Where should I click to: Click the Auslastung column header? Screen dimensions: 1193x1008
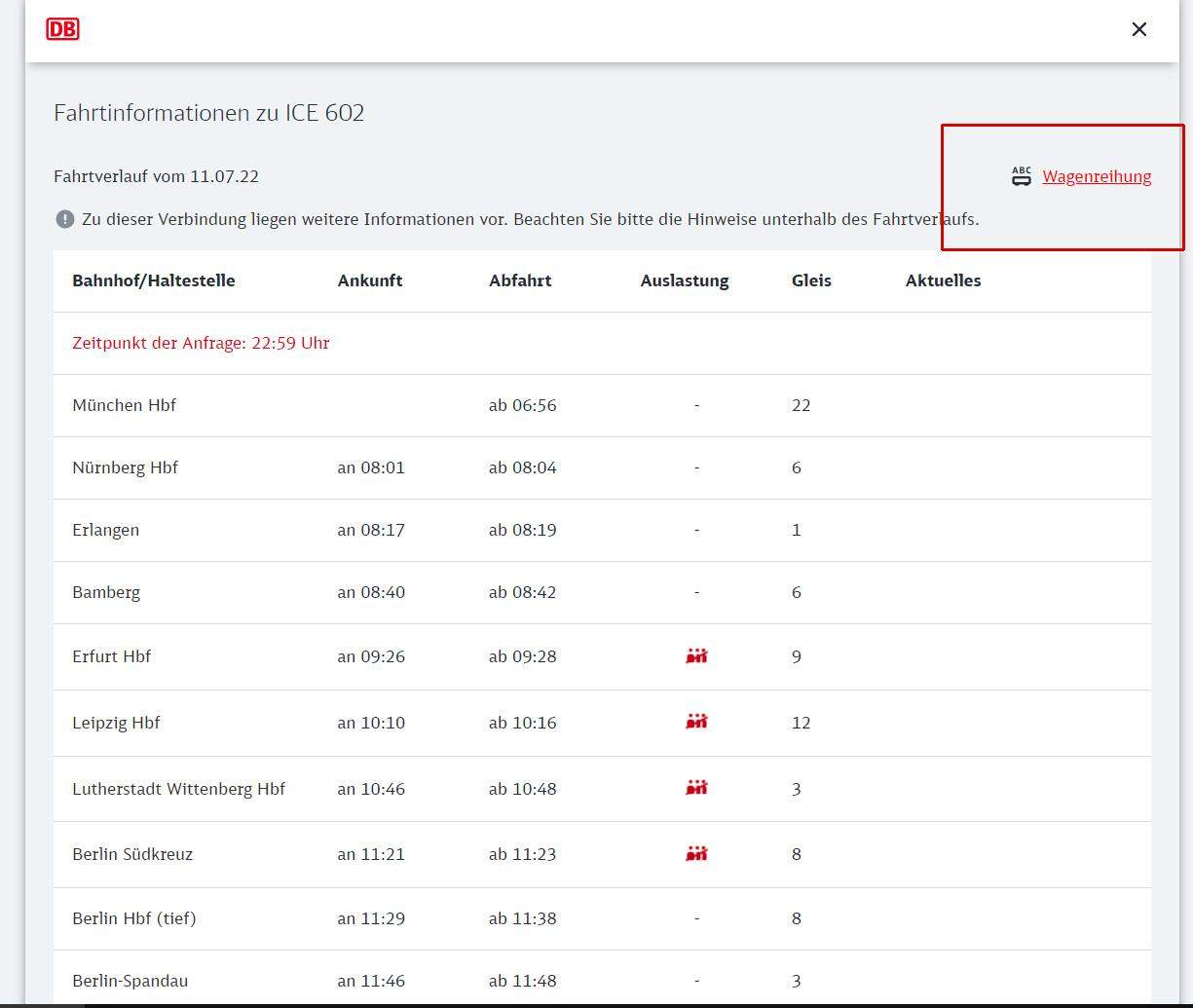coord(685,280)
